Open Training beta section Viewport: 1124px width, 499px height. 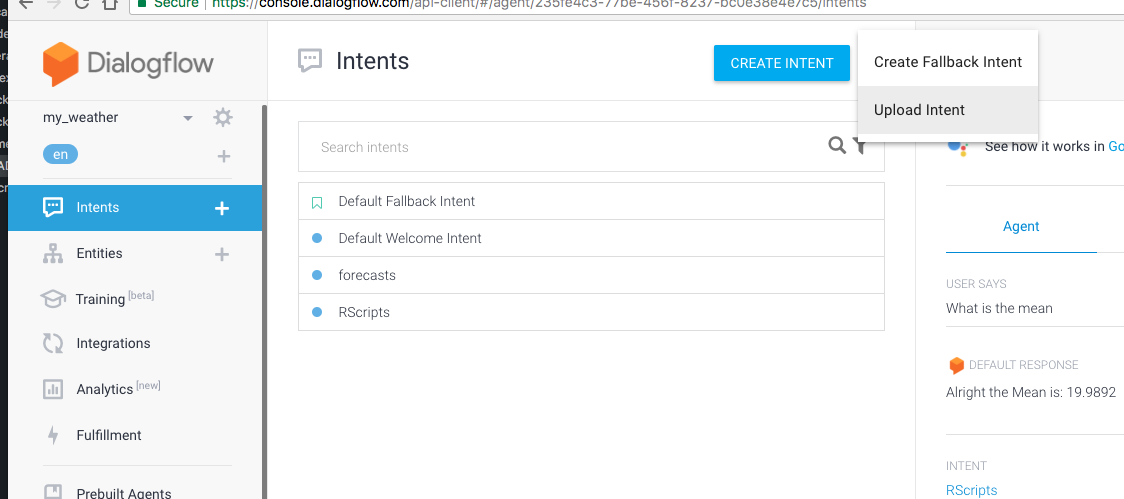coord(115,298)
